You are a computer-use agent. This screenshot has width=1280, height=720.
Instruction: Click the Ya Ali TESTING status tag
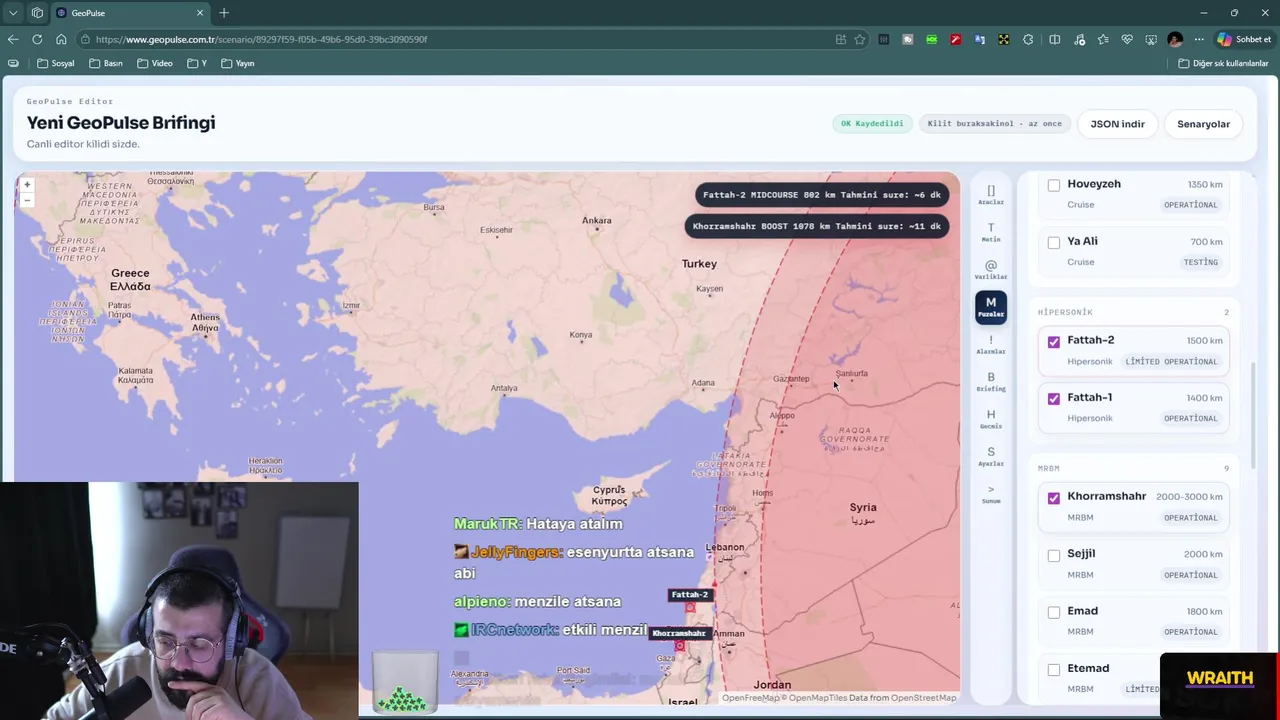click(1200, 262)
